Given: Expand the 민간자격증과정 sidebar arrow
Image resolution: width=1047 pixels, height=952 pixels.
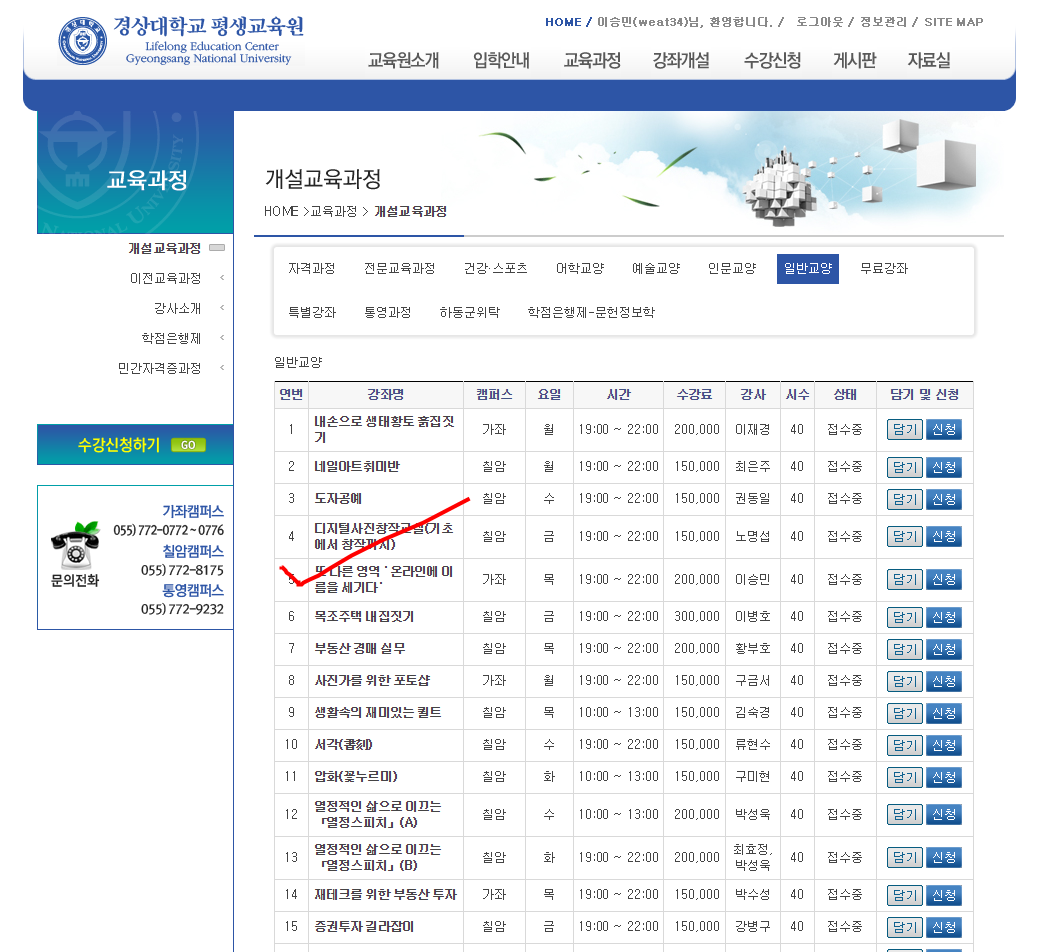Looking at the screenshot, I should (x=222, y=368).
